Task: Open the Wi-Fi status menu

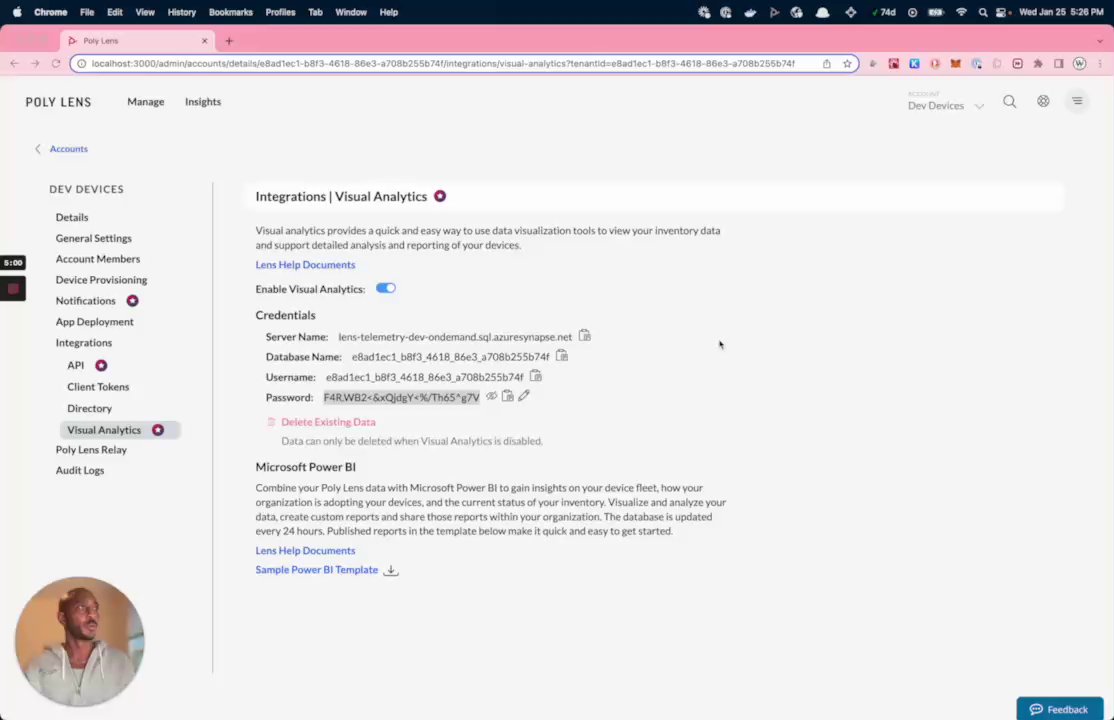Action: [961, 12]
